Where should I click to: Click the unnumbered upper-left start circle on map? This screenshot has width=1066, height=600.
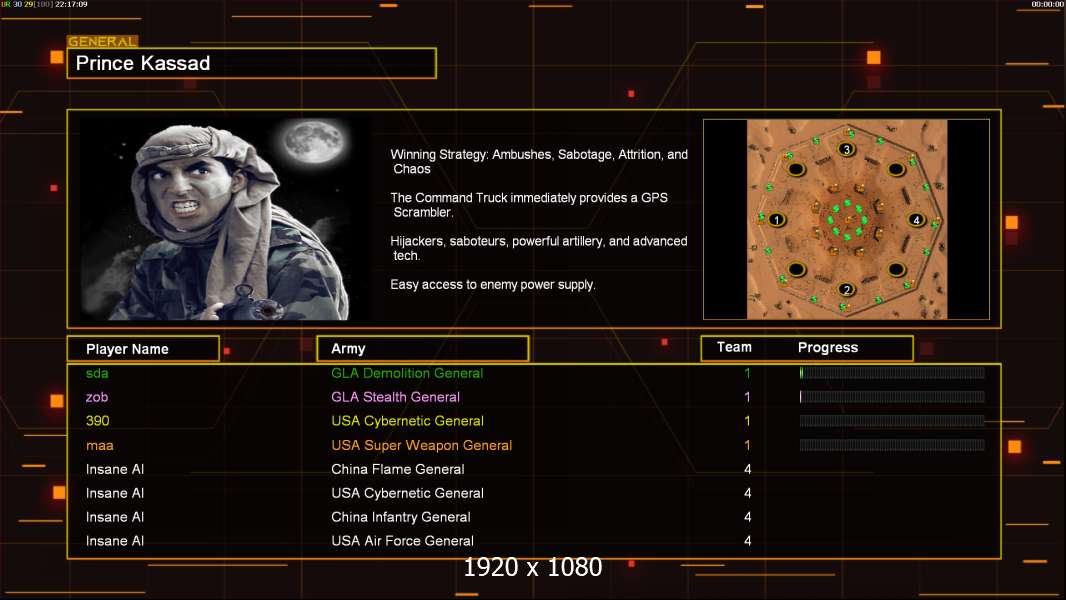pyautogui.click(x=797, y=169)
